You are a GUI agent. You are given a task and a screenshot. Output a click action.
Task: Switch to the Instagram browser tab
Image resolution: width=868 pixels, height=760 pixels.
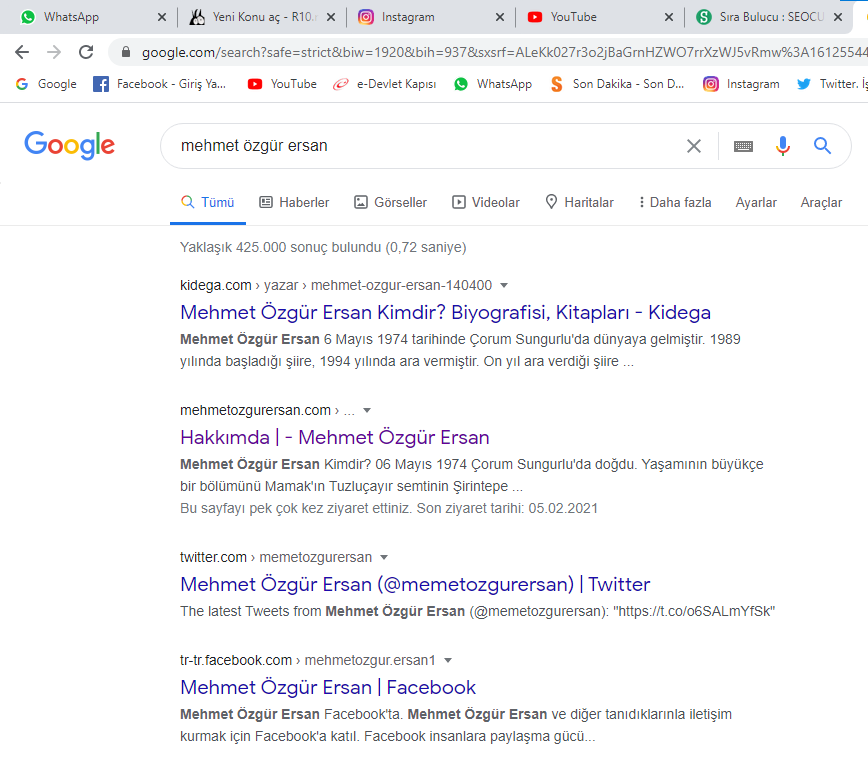coord(431,17)
